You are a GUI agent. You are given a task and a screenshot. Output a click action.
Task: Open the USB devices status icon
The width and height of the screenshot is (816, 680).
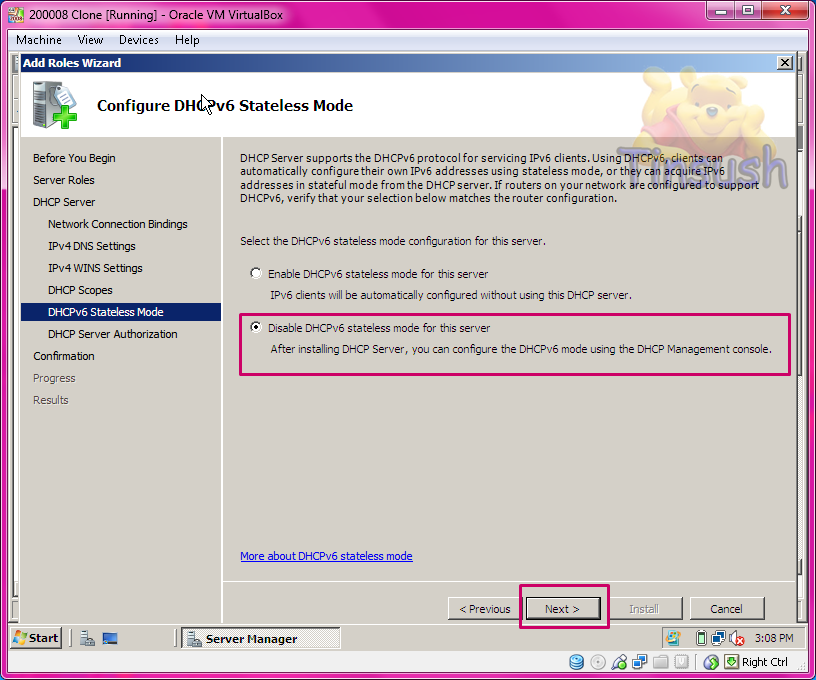(x=619, y=662)
